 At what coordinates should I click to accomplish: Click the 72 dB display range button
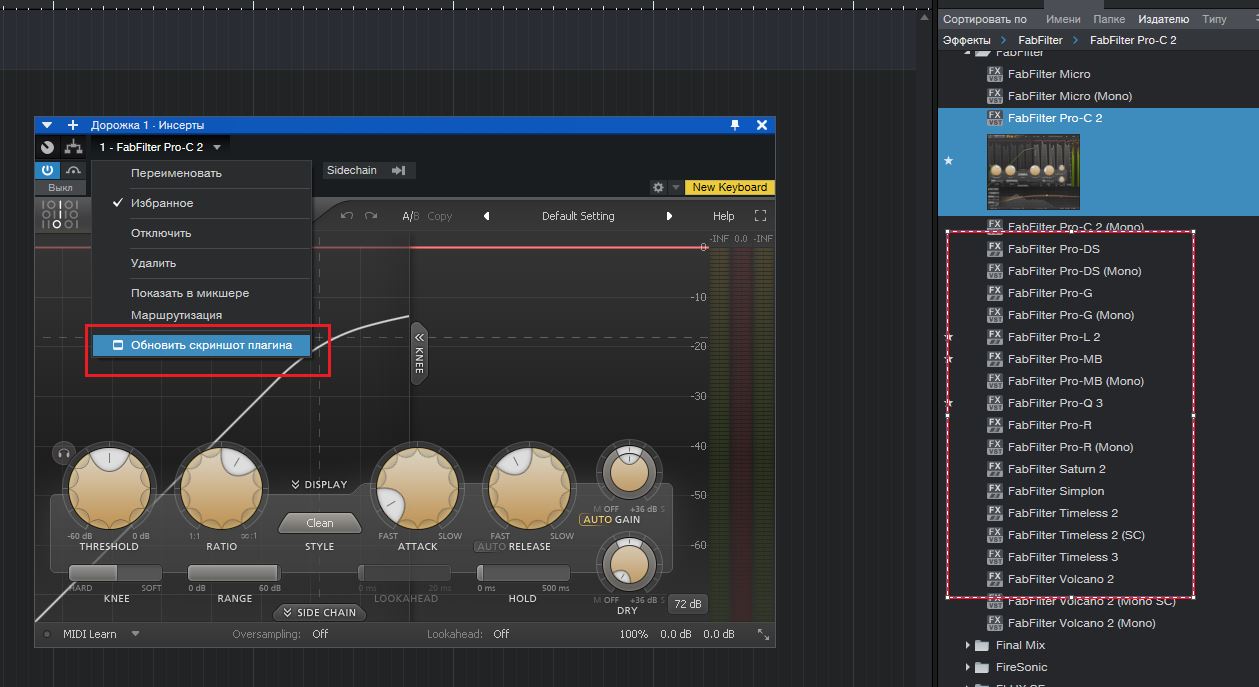tap(687, 604)
